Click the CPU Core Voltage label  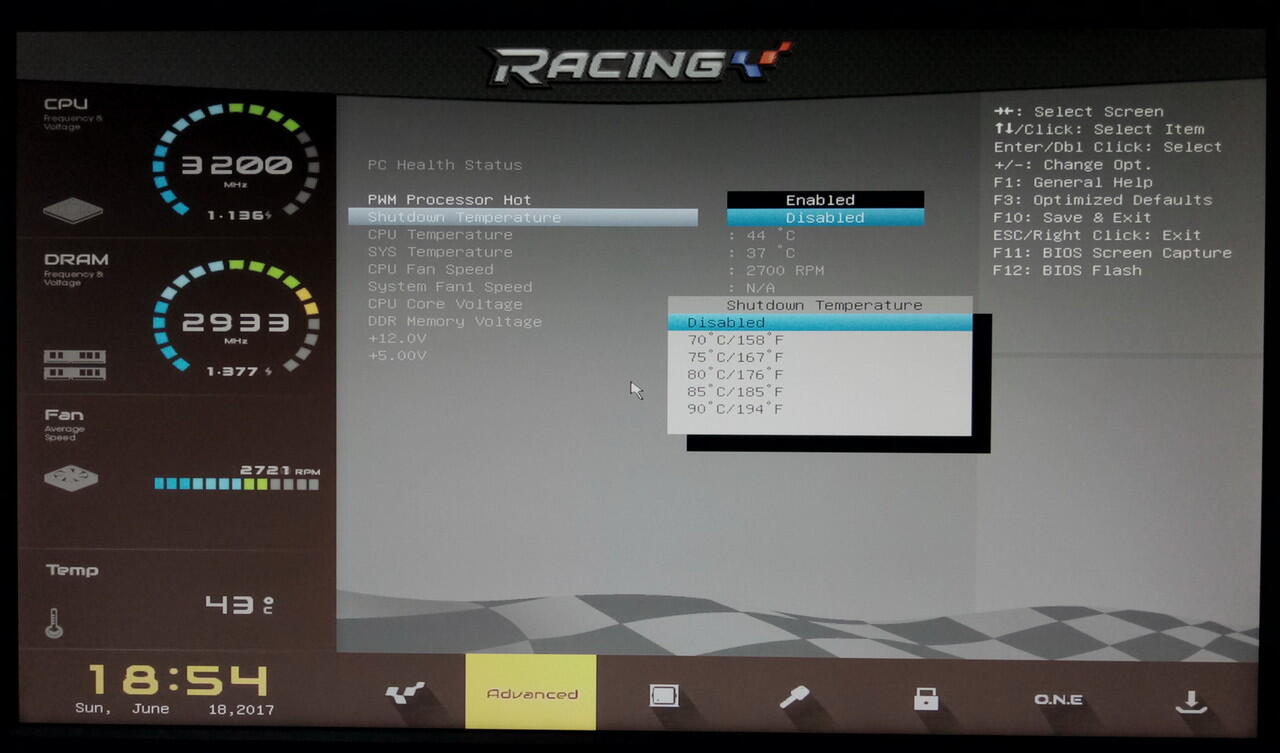point(445,304)
